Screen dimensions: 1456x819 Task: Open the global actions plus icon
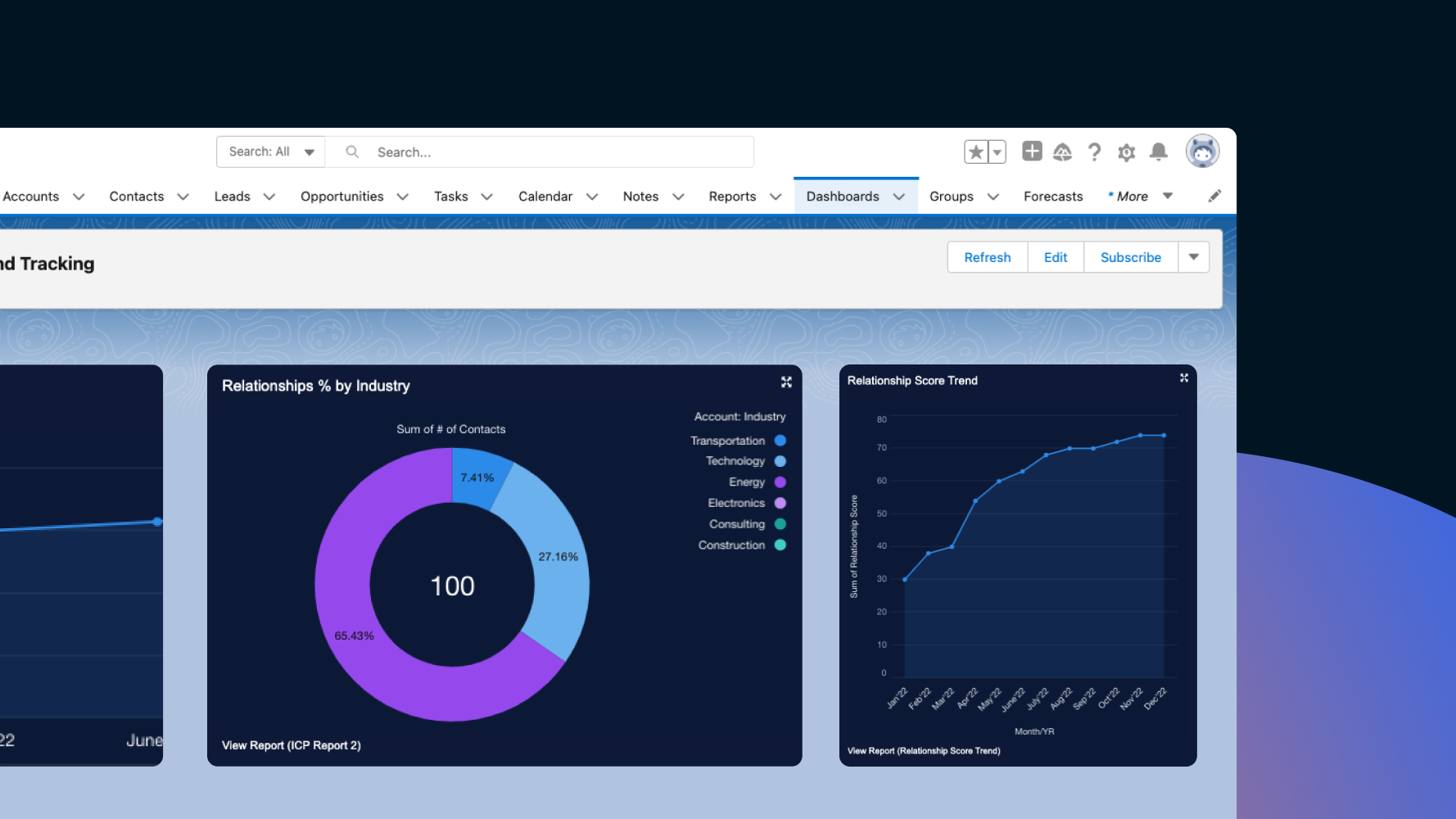[1032, 152]
